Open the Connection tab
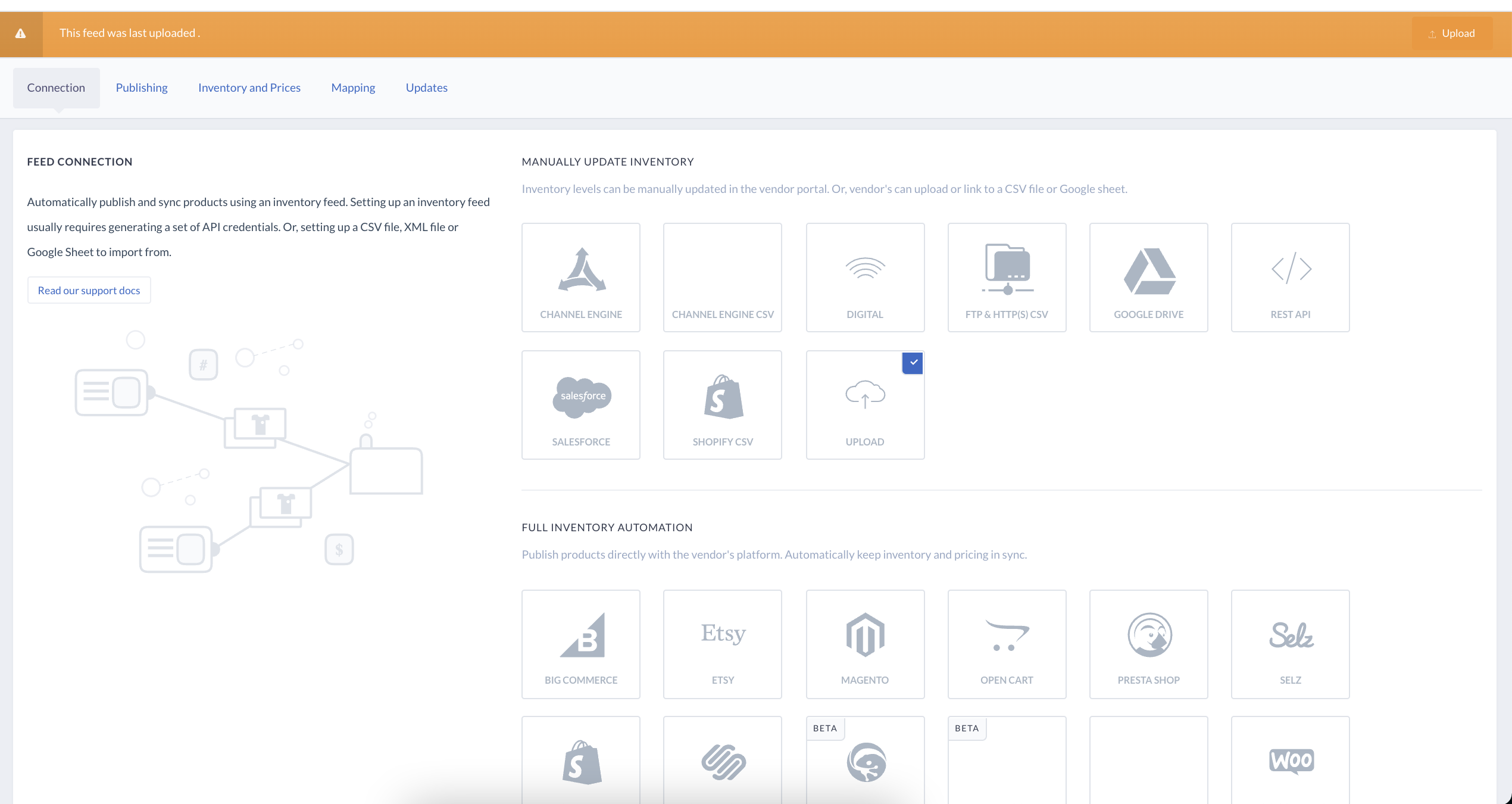 [x=56, y=88]
